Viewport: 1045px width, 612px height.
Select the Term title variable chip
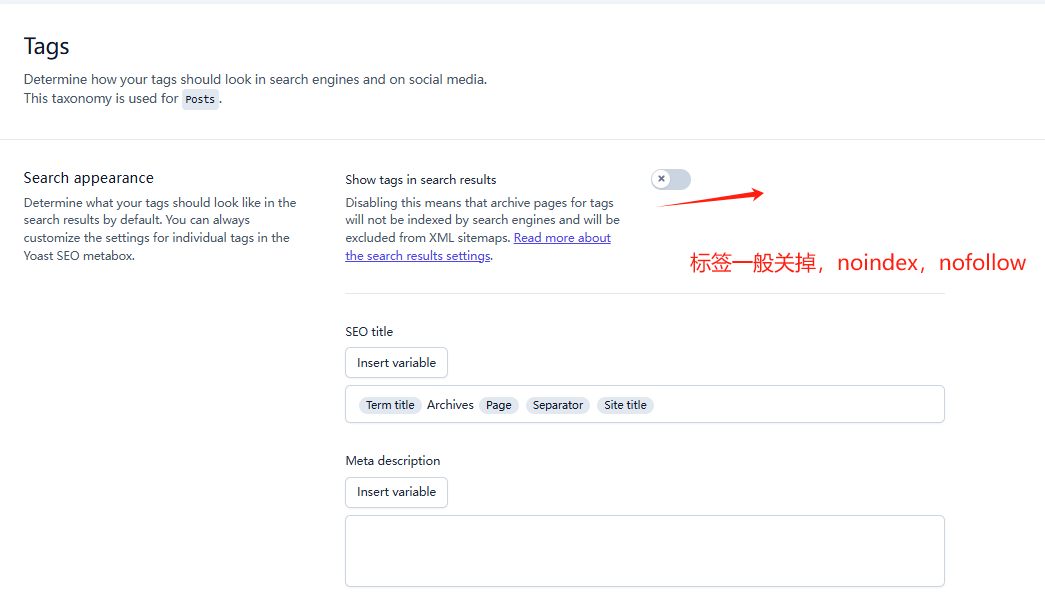point(390,405)
